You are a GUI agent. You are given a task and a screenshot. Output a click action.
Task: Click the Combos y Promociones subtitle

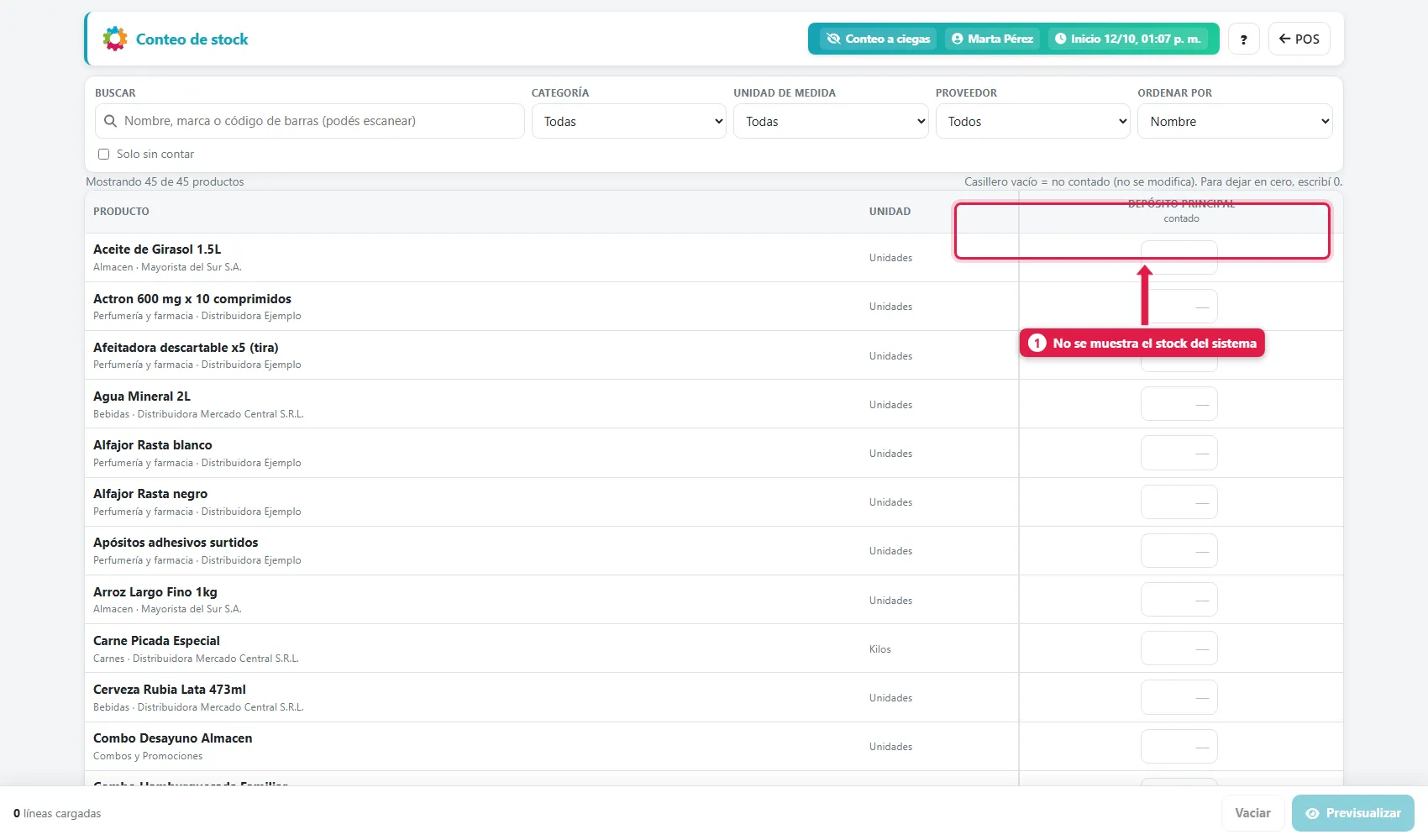coord(148,756)
